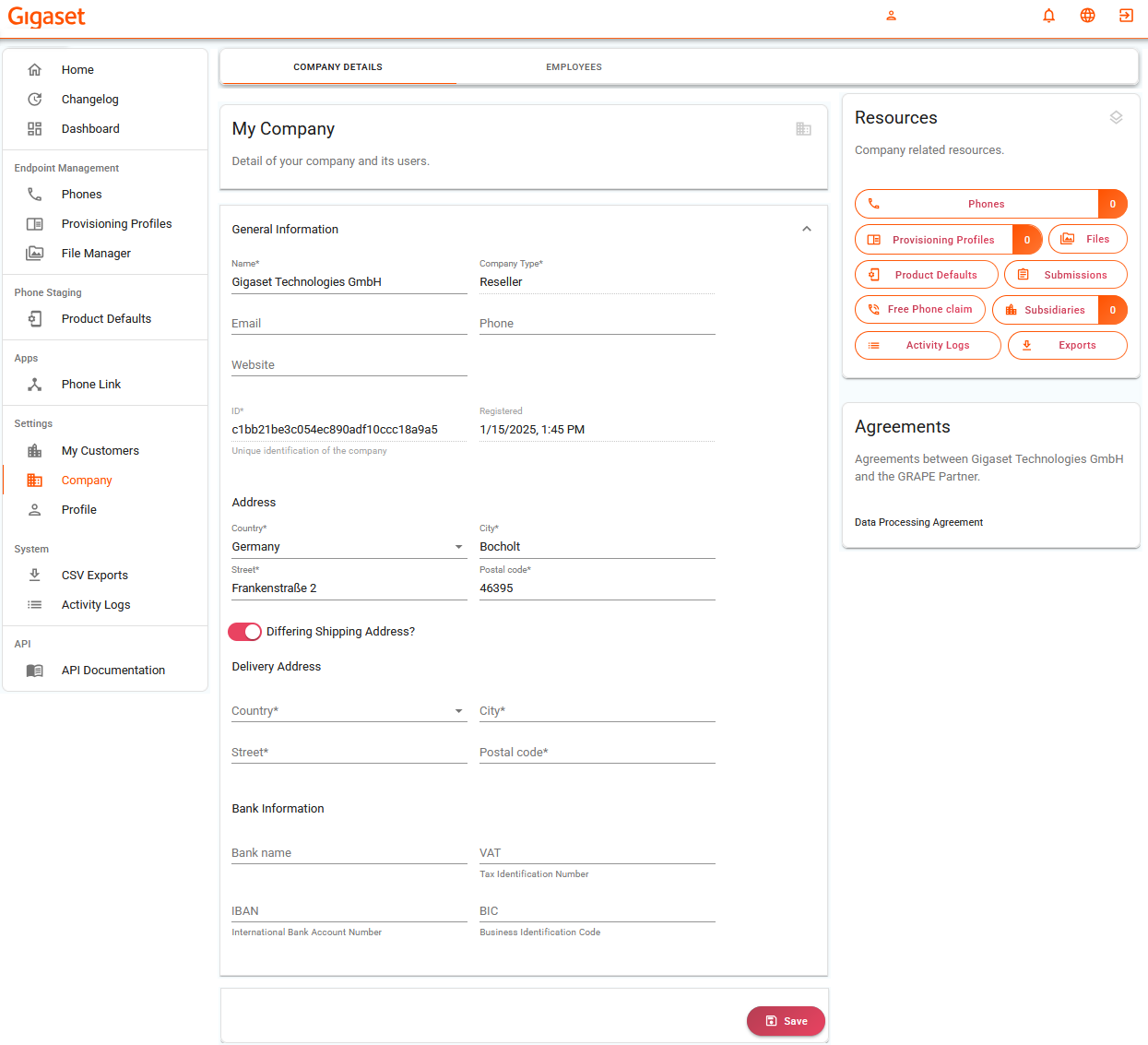Open the Delivery Address Country dropdown
This screenshot has height=1045, width=1148.
tap(349, 711)
